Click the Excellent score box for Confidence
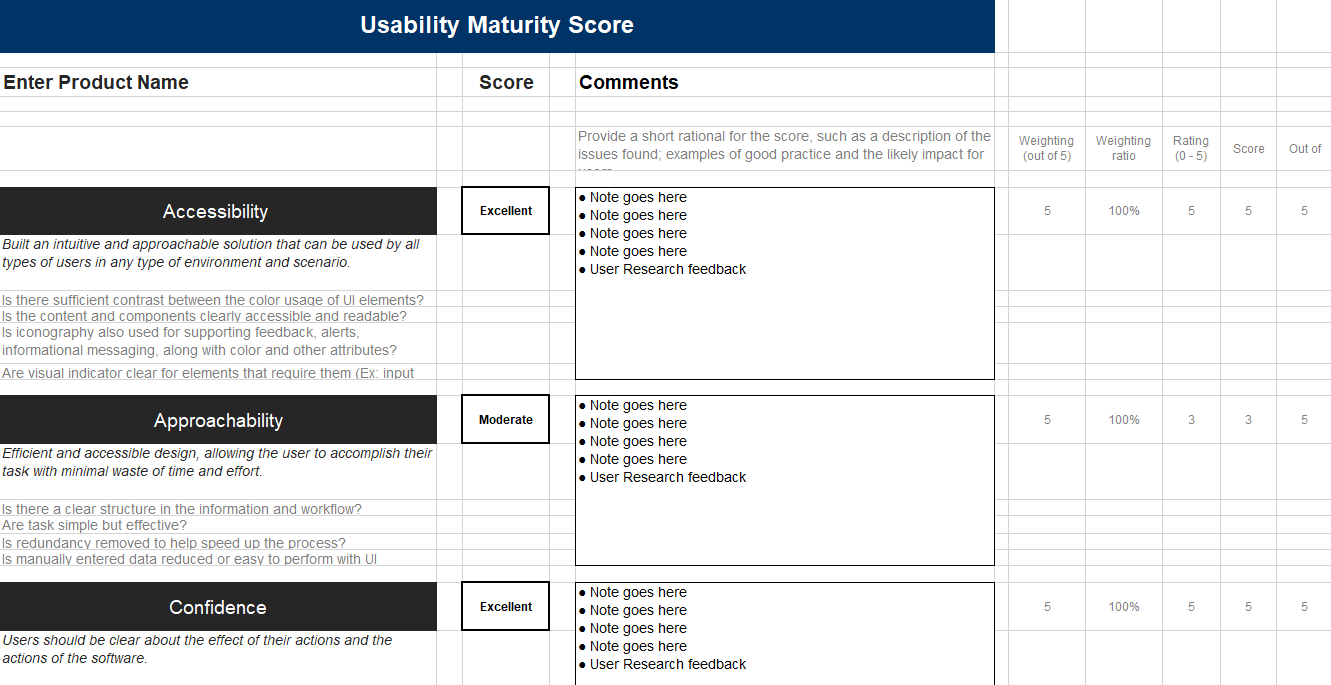Image resolution: width=1331 pixels, height=685 pixels. pos(506,607)
